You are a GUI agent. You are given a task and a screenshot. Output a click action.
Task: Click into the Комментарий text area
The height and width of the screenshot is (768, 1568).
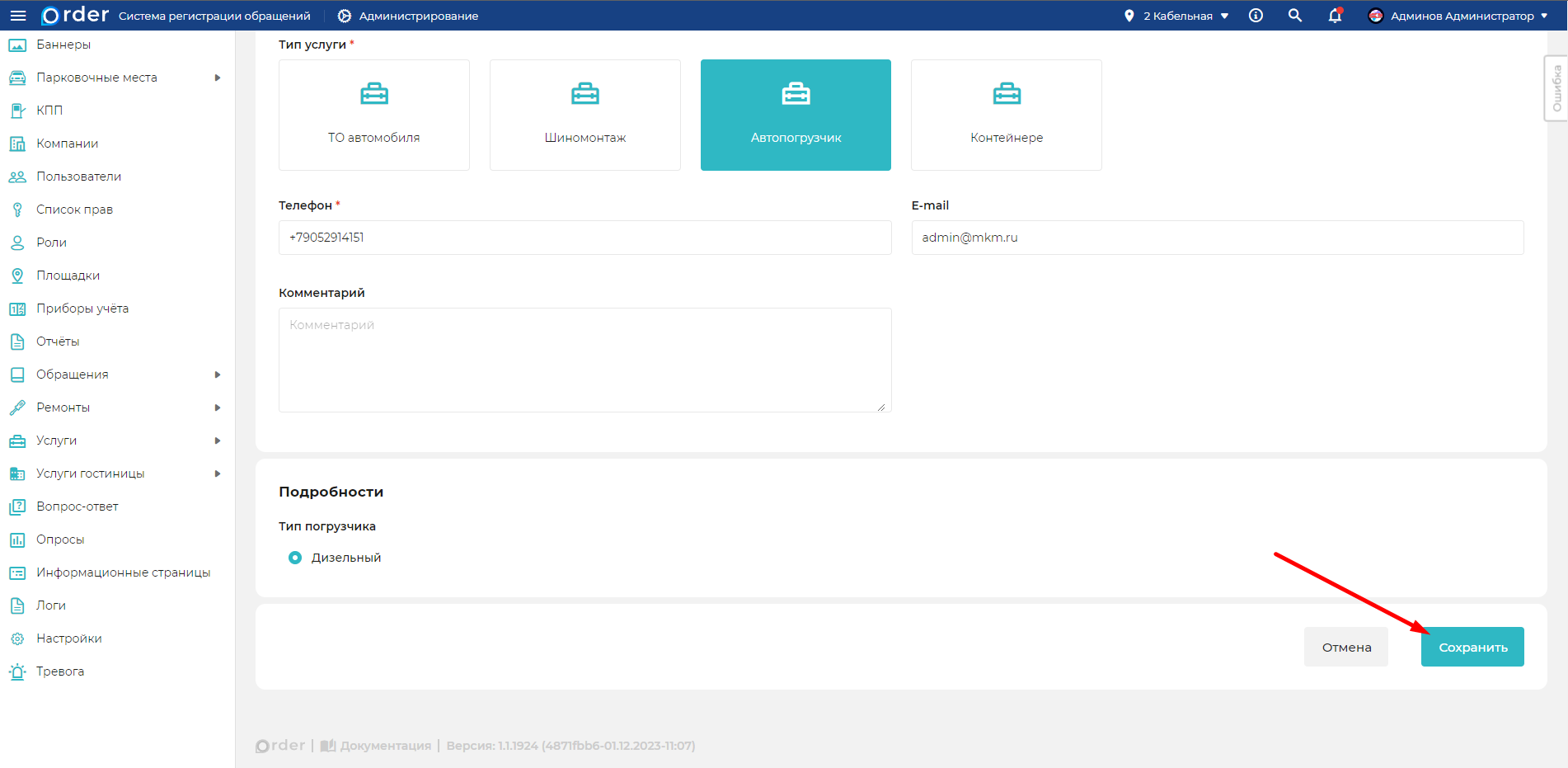pos(584,360)
